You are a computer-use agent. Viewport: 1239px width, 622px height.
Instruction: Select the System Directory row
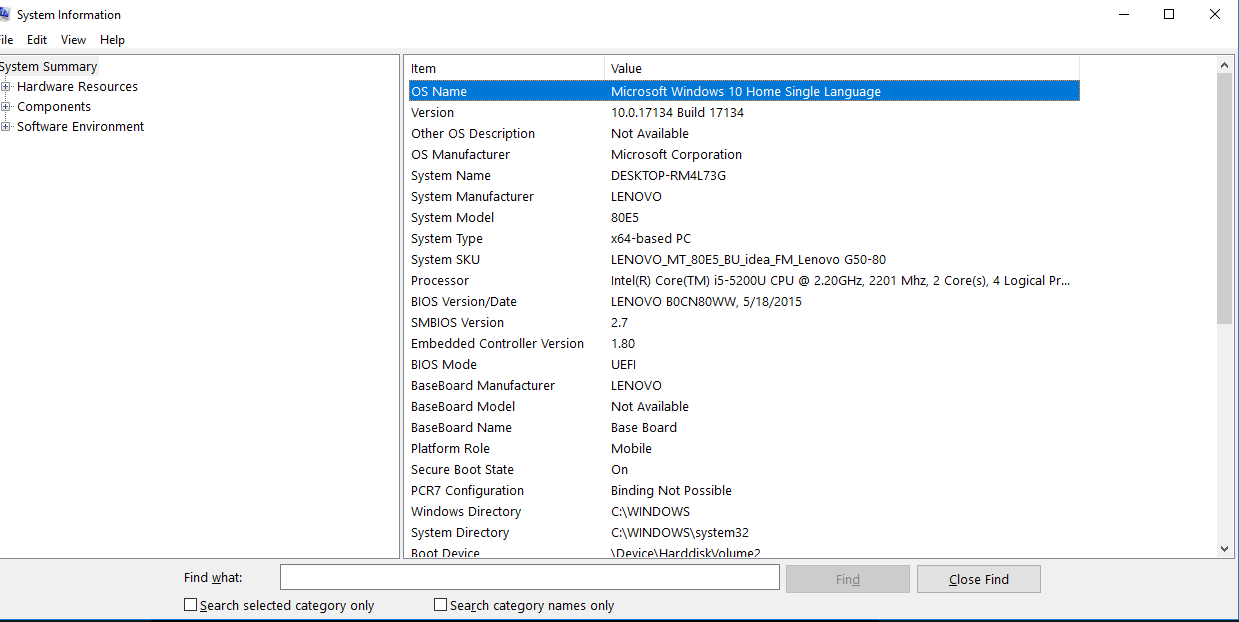[x=744, y=533]
